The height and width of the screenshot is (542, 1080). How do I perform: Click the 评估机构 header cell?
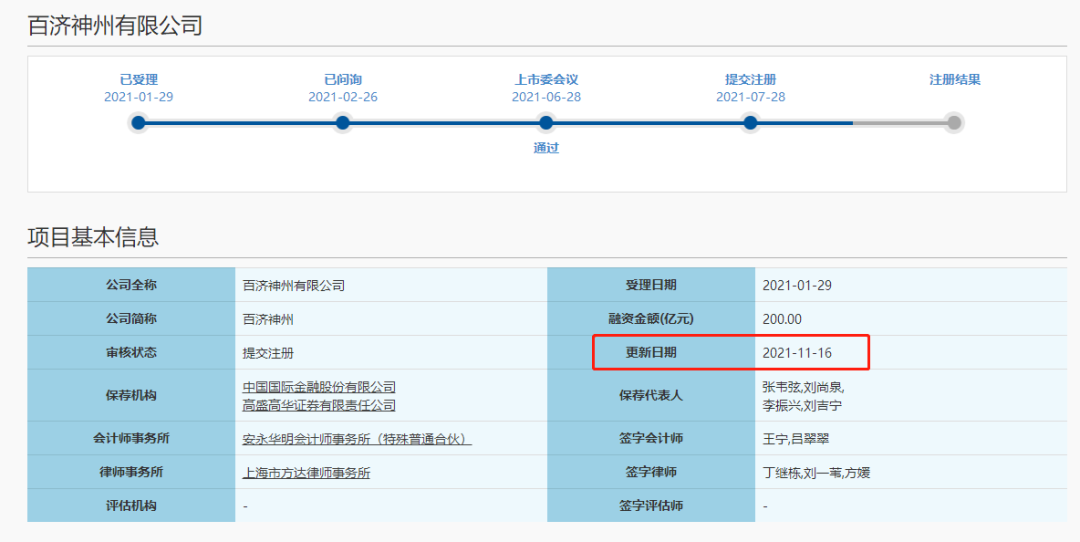pos(131,505)
